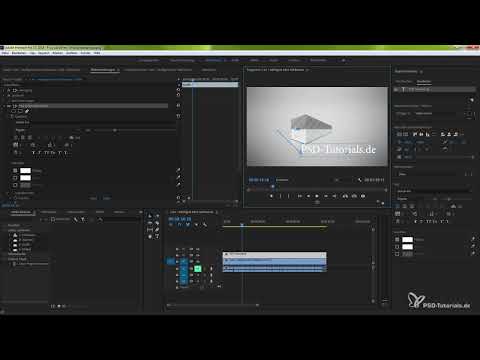
Task: Switch to Durchsuchen tab in Essential Graphics
Action: tap(404, 81)
